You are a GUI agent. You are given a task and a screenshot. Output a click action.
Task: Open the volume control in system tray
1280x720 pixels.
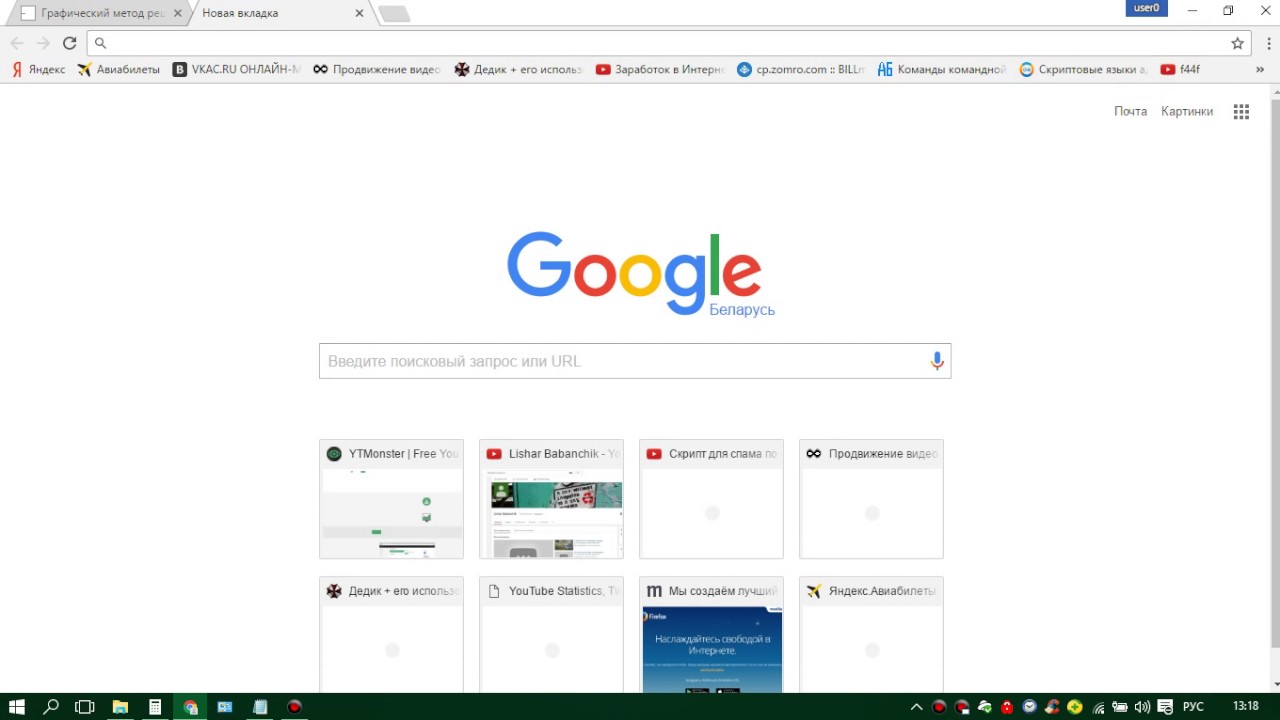tap(1142, 707)
